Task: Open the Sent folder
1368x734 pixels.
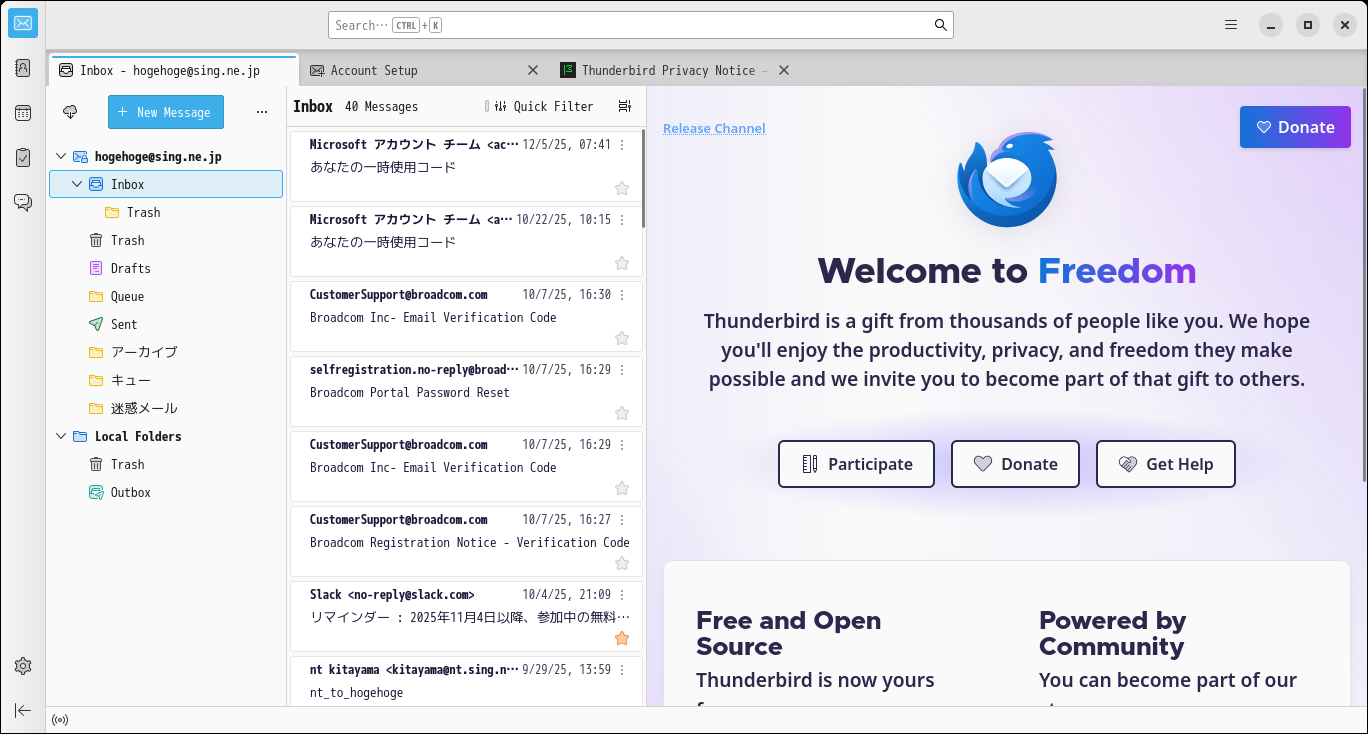Action: coord(166,324)
